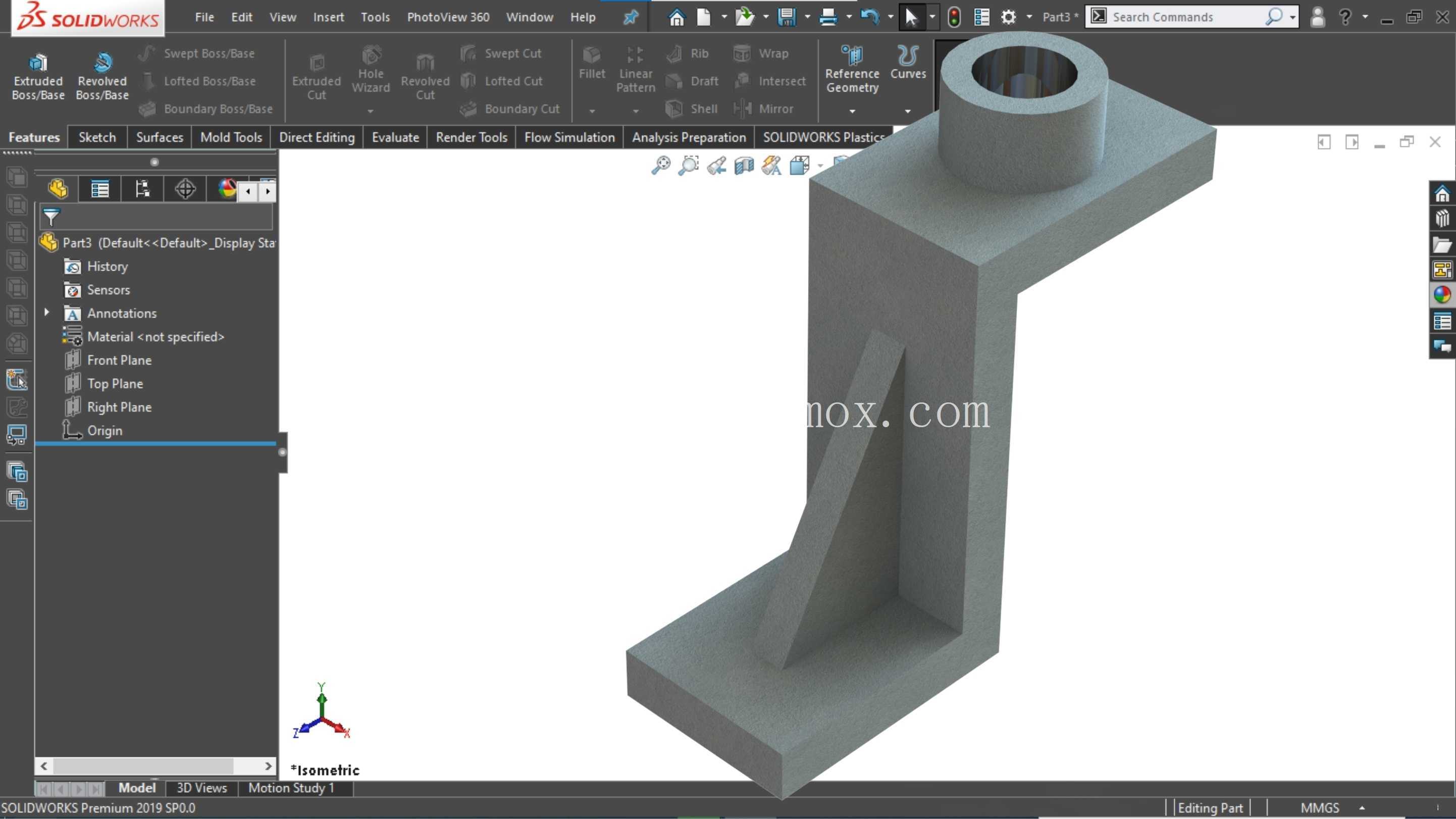Click the FeatureManager horizontal scrollbar

(x=155, y=766)
